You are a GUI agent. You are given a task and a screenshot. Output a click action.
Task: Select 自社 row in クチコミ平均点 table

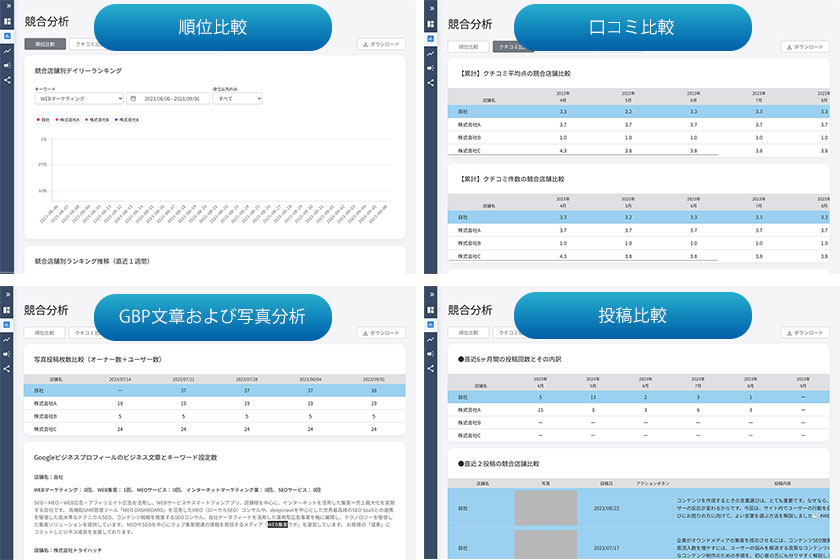(639, 111)
